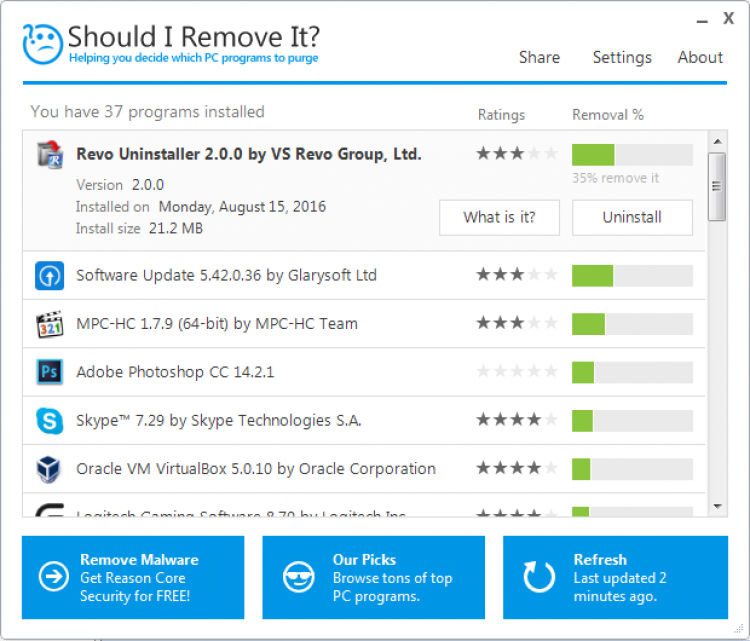Click the arrow icon in Remove Malware
Viewport: 750px width, 641px height.
tap(54, 576)
